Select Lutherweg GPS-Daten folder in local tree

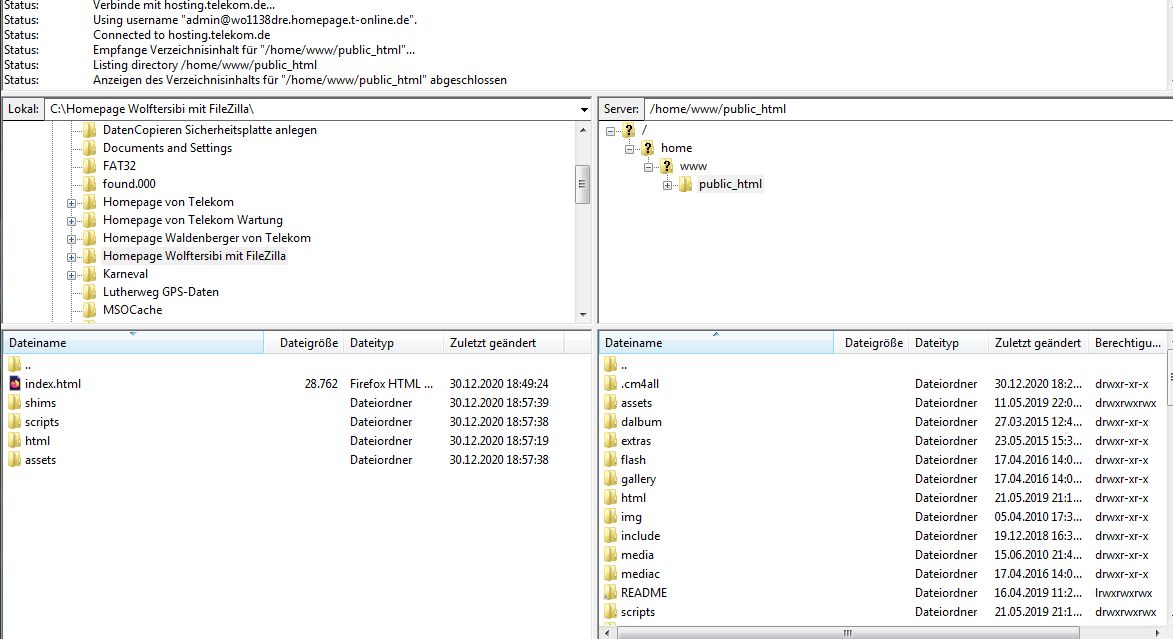pyautogui.click(x=160, y=292)
